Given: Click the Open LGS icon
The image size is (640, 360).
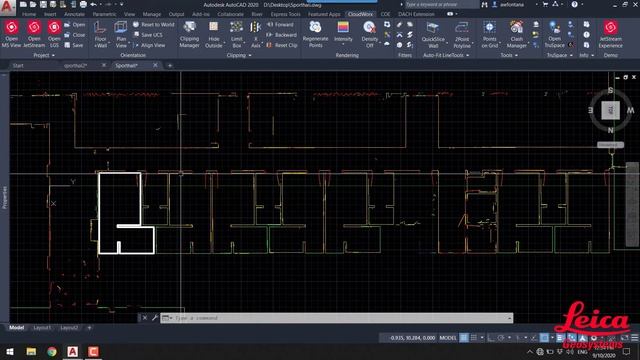Looking at the screenshot, I should (54, 27).
